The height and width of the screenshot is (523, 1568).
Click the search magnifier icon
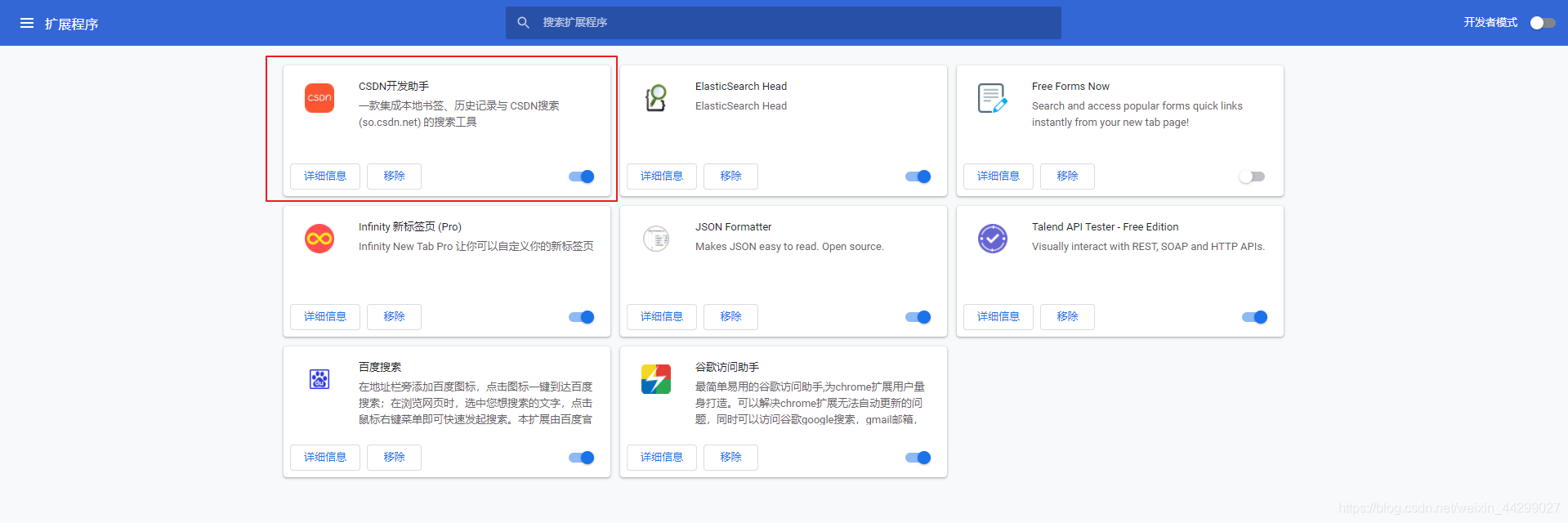click(x=524, y=23)
